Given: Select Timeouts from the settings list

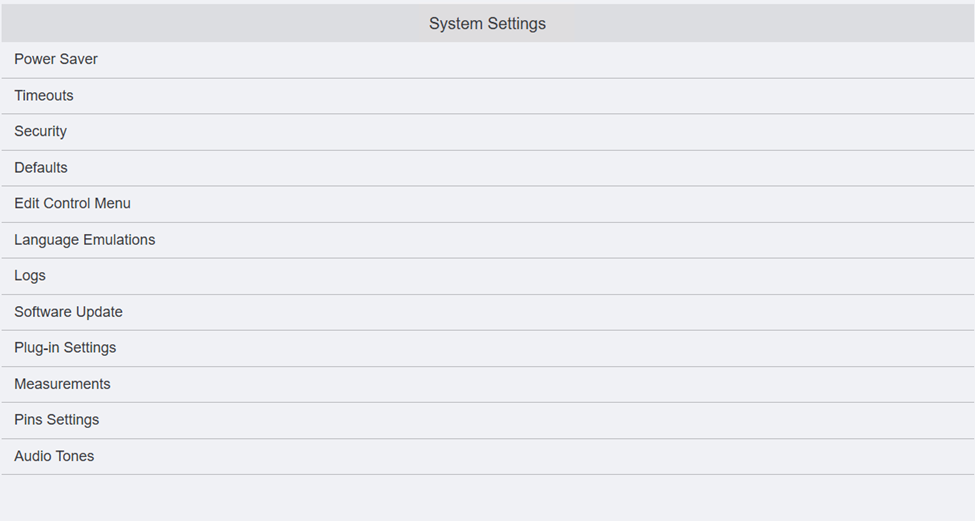Looking at the screenshot, I should pos(44,95).
